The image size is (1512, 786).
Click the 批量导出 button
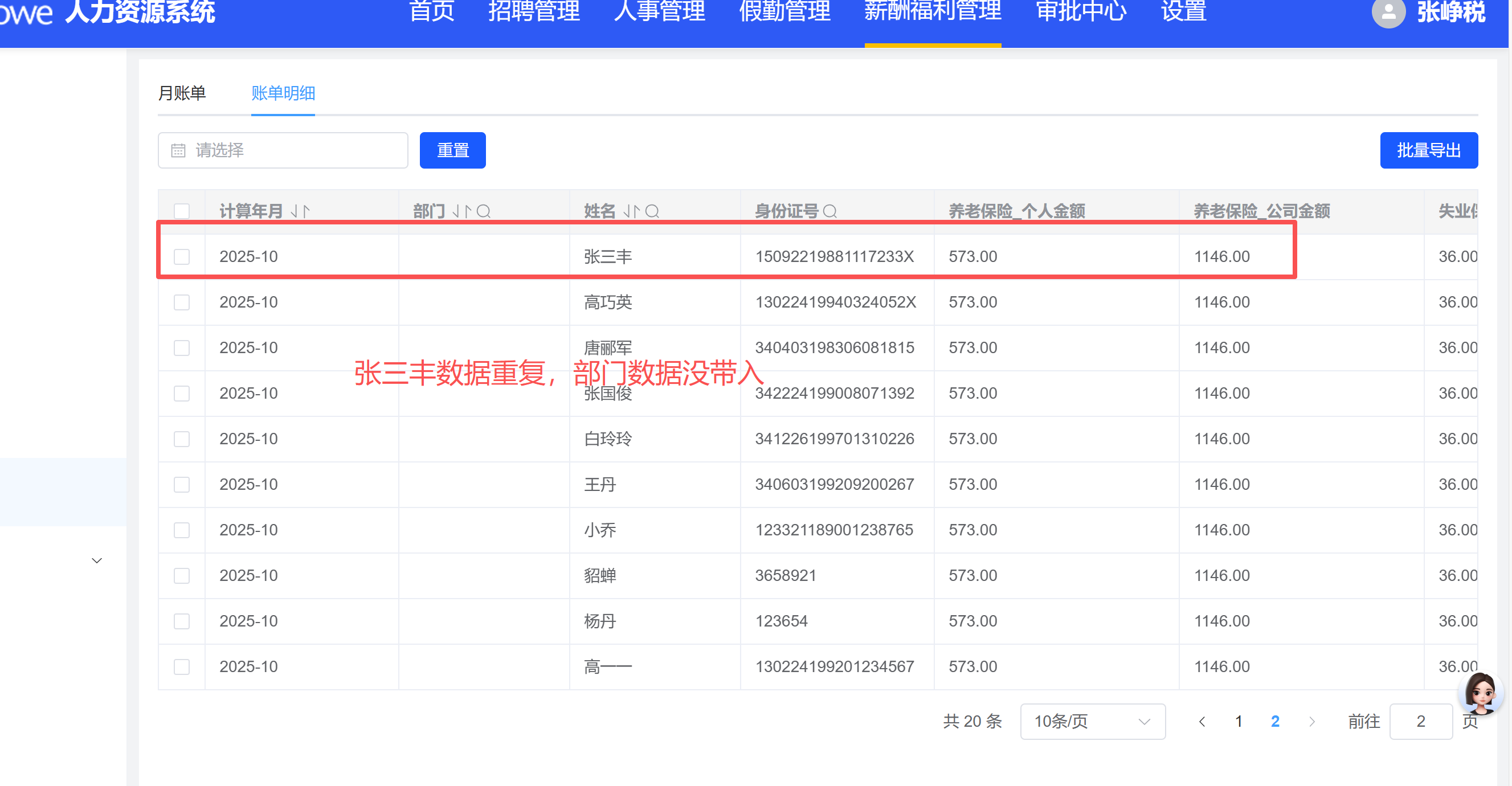(1428, 150)
